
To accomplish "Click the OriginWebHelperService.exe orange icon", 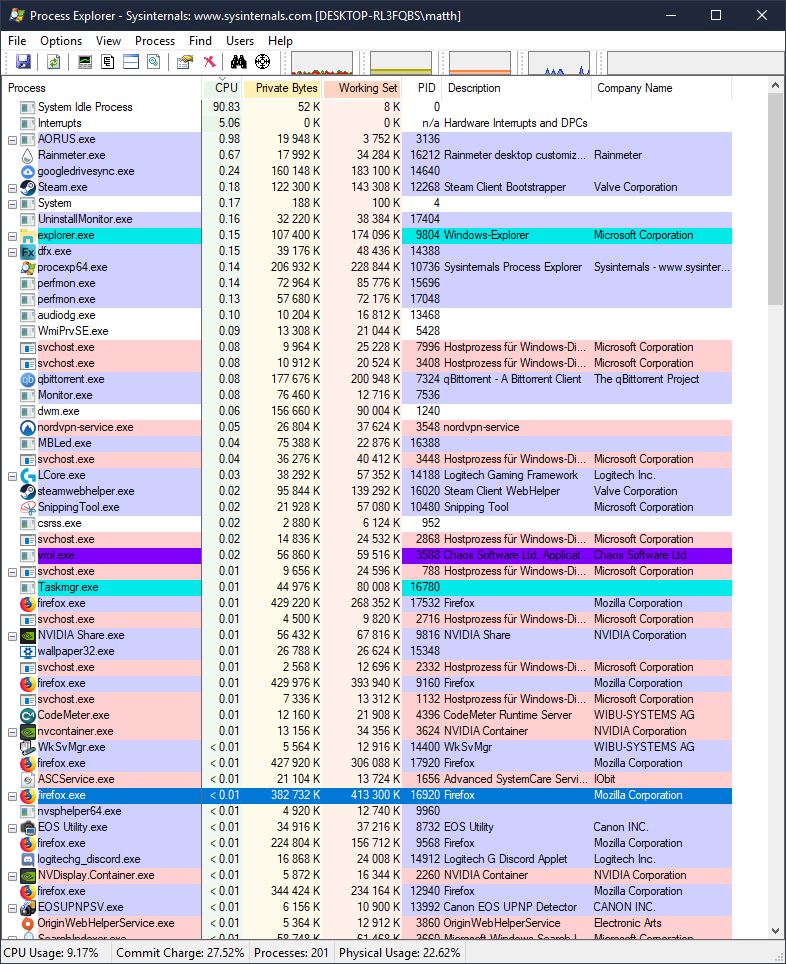I will 27,922.
